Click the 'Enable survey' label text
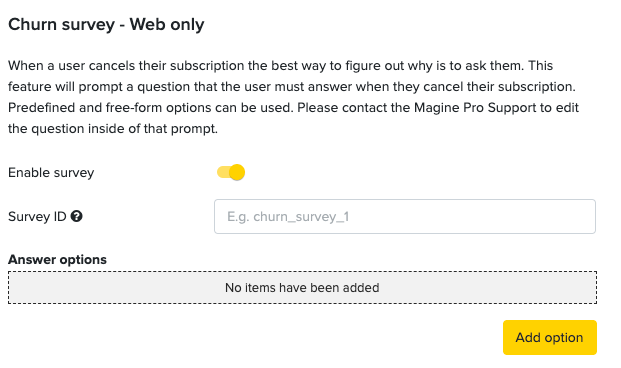This screenshot has height=368, width=621. [x=51, y=173]
